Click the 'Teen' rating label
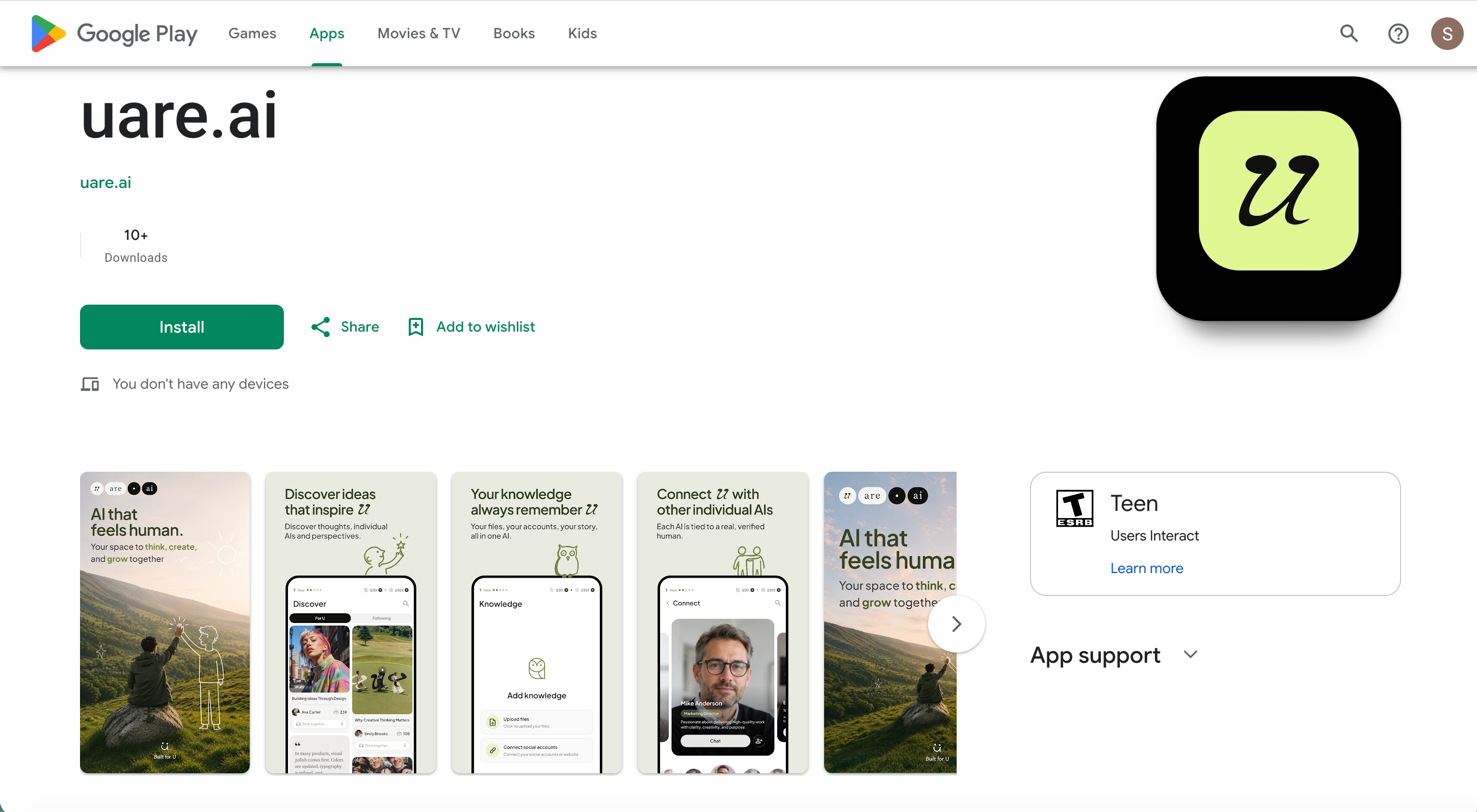 pos(1133,503)
